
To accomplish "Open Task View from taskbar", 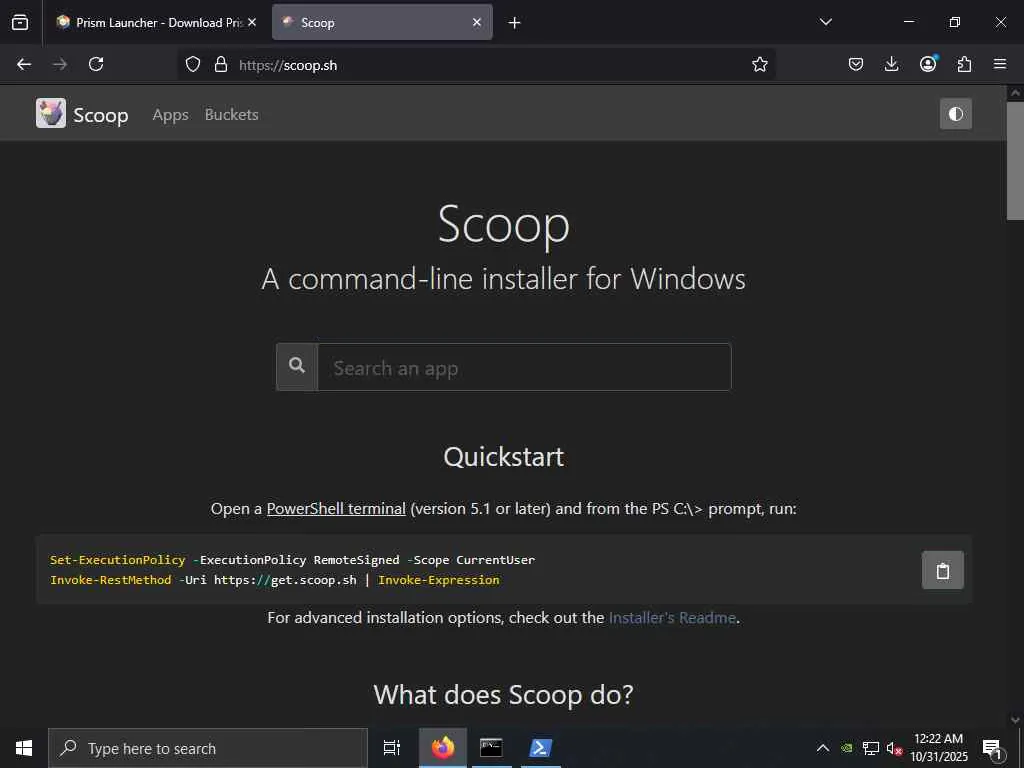I will 391,748.
